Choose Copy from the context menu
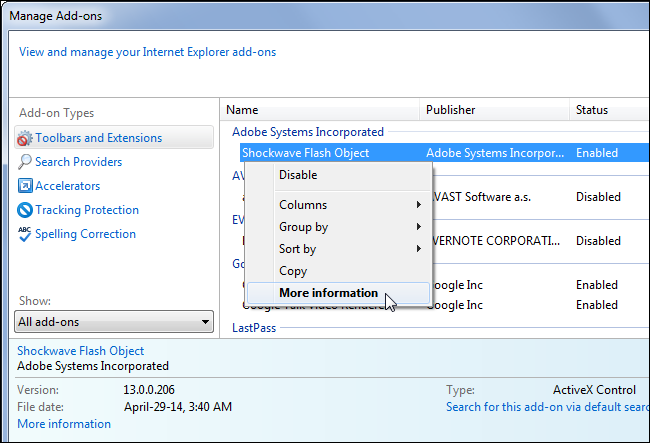Image resolution: width=650 pixels, height=443 pixels. pos(293,271)
